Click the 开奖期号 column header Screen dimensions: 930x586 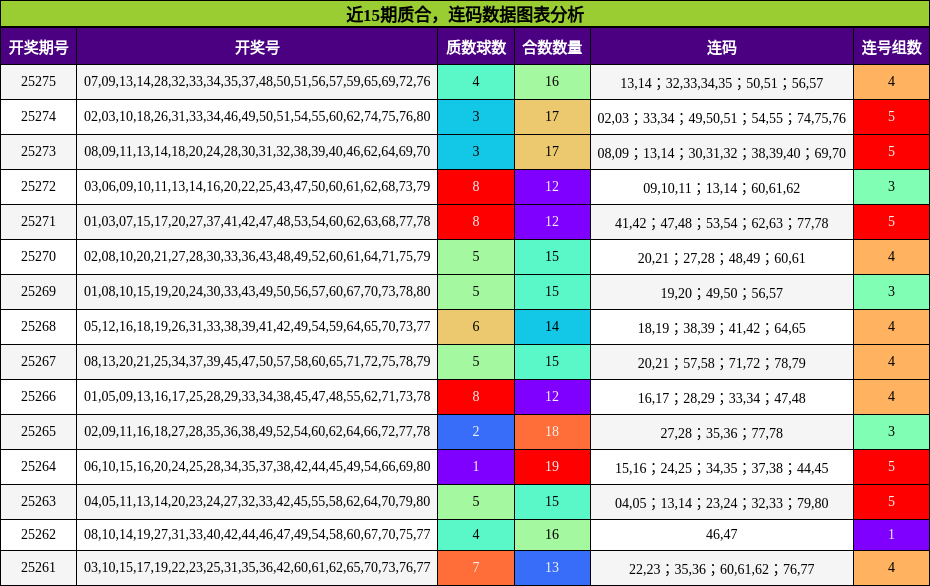tap(38, 47)
